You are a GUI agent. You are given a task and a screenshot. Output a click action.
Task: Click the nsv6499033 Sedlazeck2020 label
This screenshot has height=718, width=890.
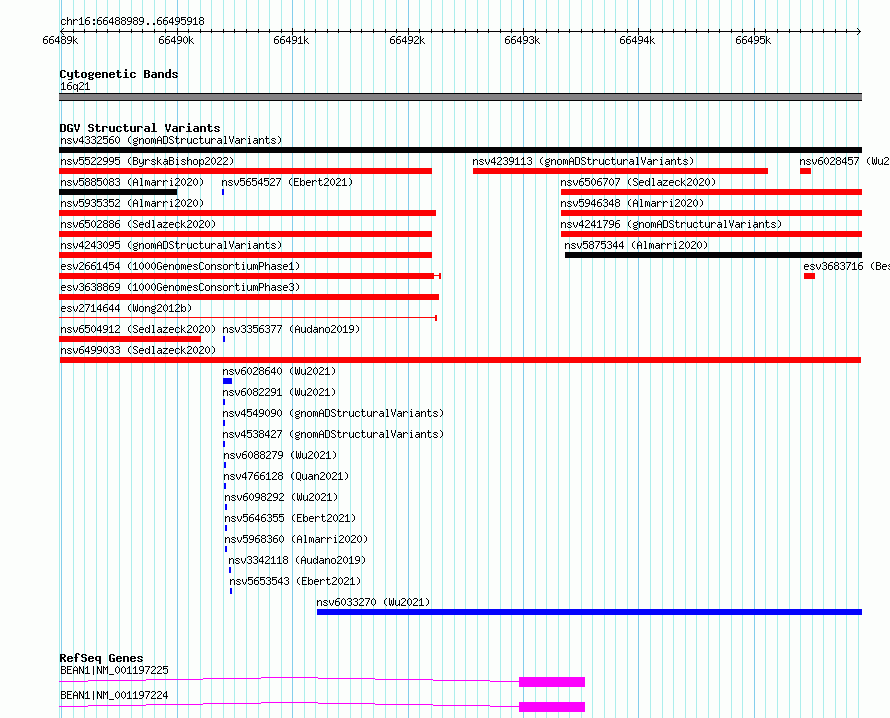coord(138,350)
